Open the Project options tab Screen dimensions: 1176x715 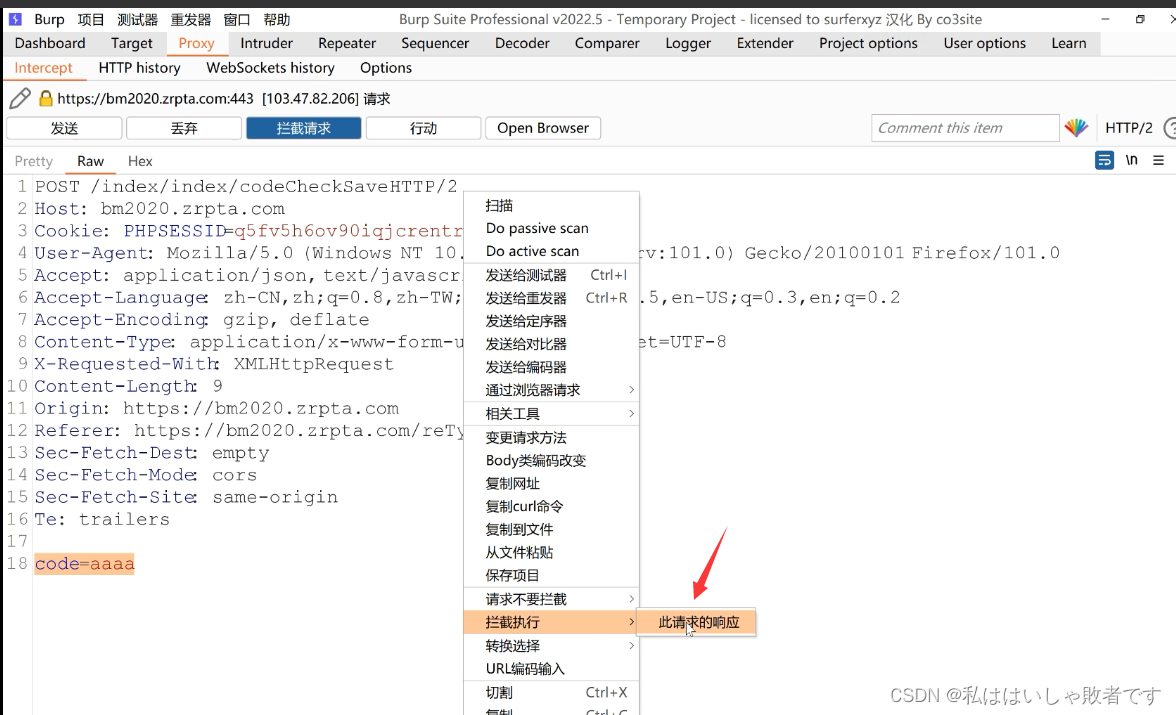coord(868,44)
